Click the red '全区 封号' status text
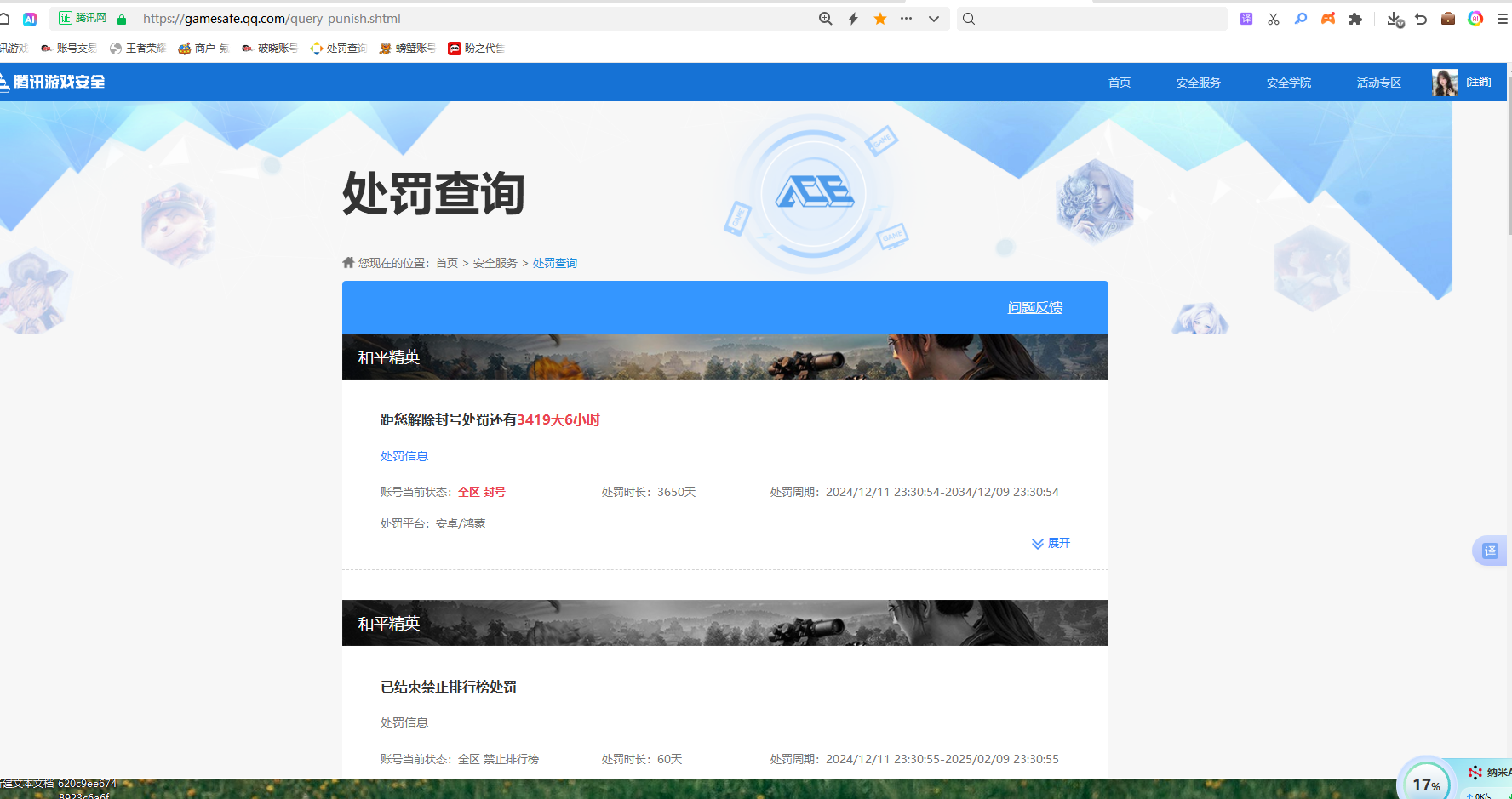Viewport: 1512px width, 799px height. [482, 492]
